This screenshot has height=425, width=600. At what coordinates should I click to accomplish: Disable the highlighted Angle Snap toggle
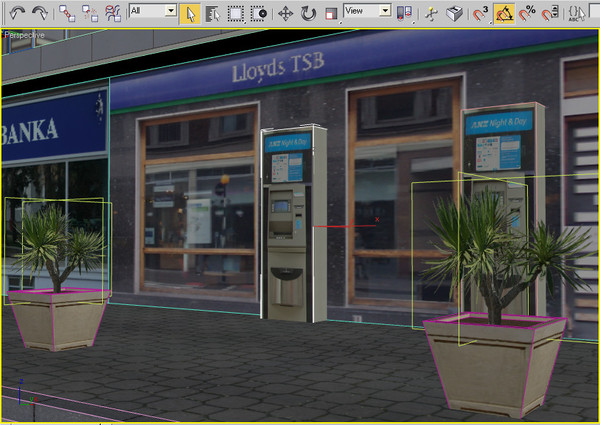point(504,14)
